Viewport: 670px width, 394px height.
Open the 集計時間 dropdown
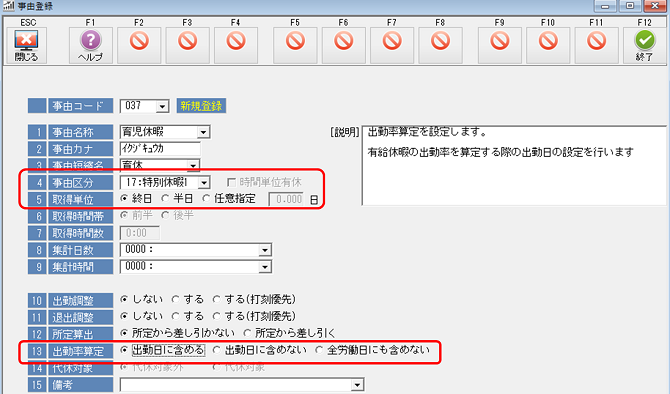(265, 267)
